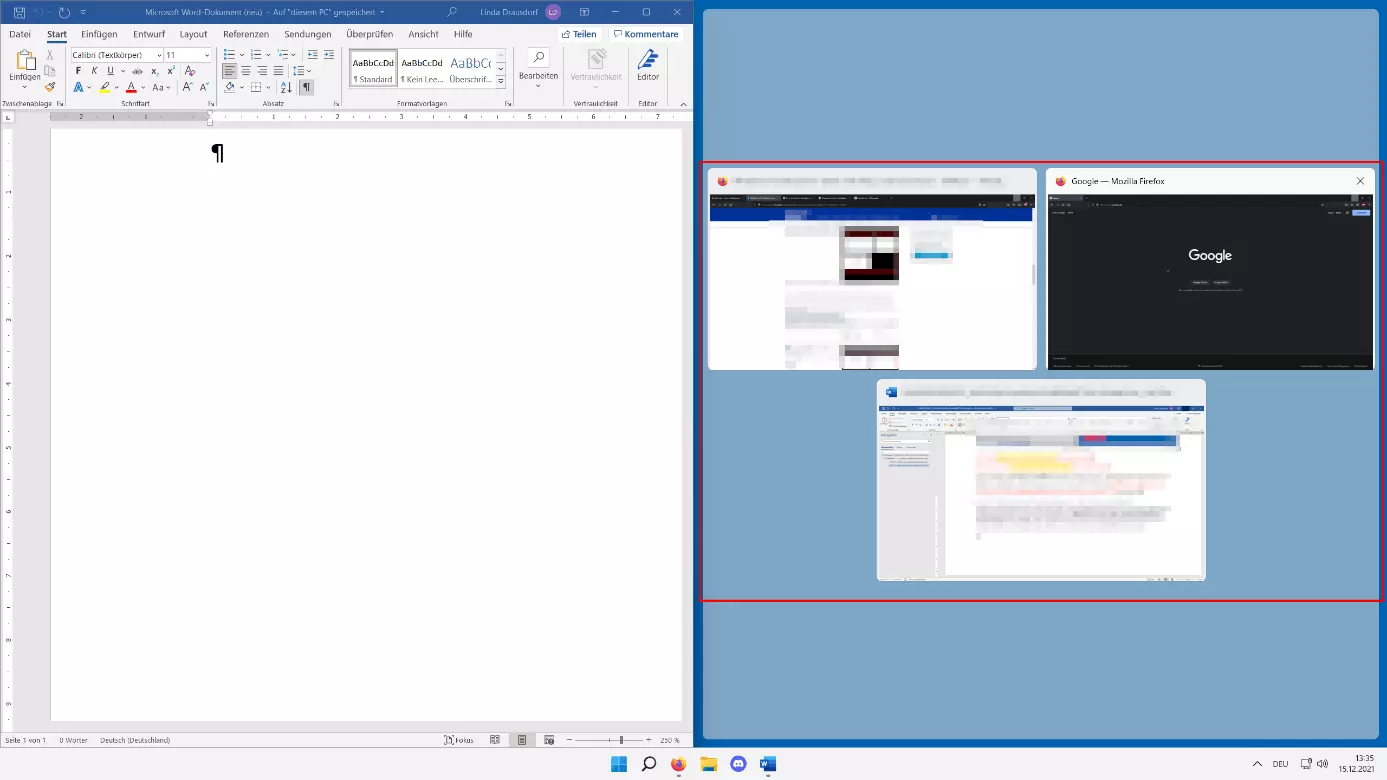Click the zoom slider handle
1387x780 pixels.
(x=621, y=740)
